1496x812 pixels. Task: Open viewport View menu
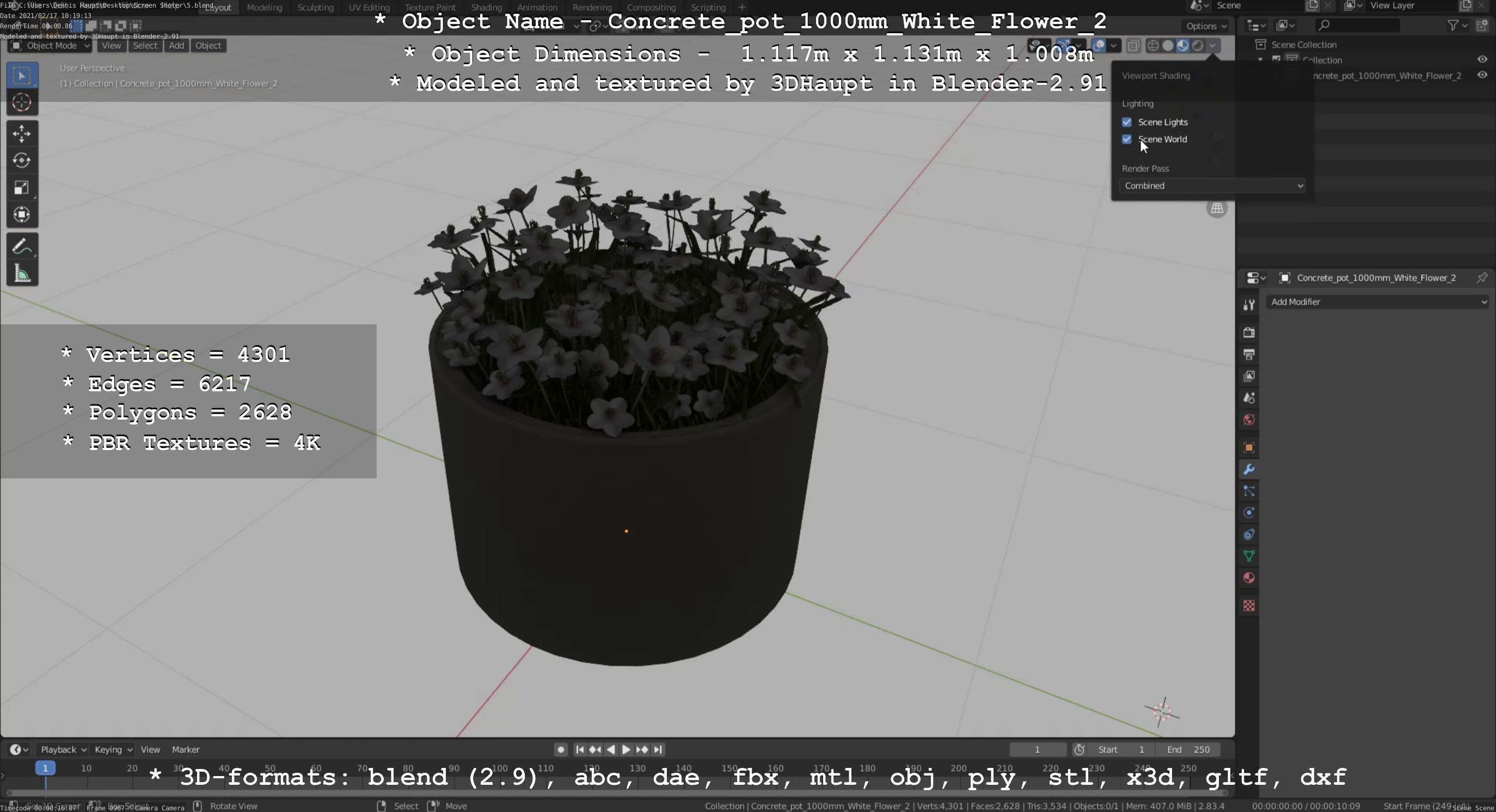[111, 46]
